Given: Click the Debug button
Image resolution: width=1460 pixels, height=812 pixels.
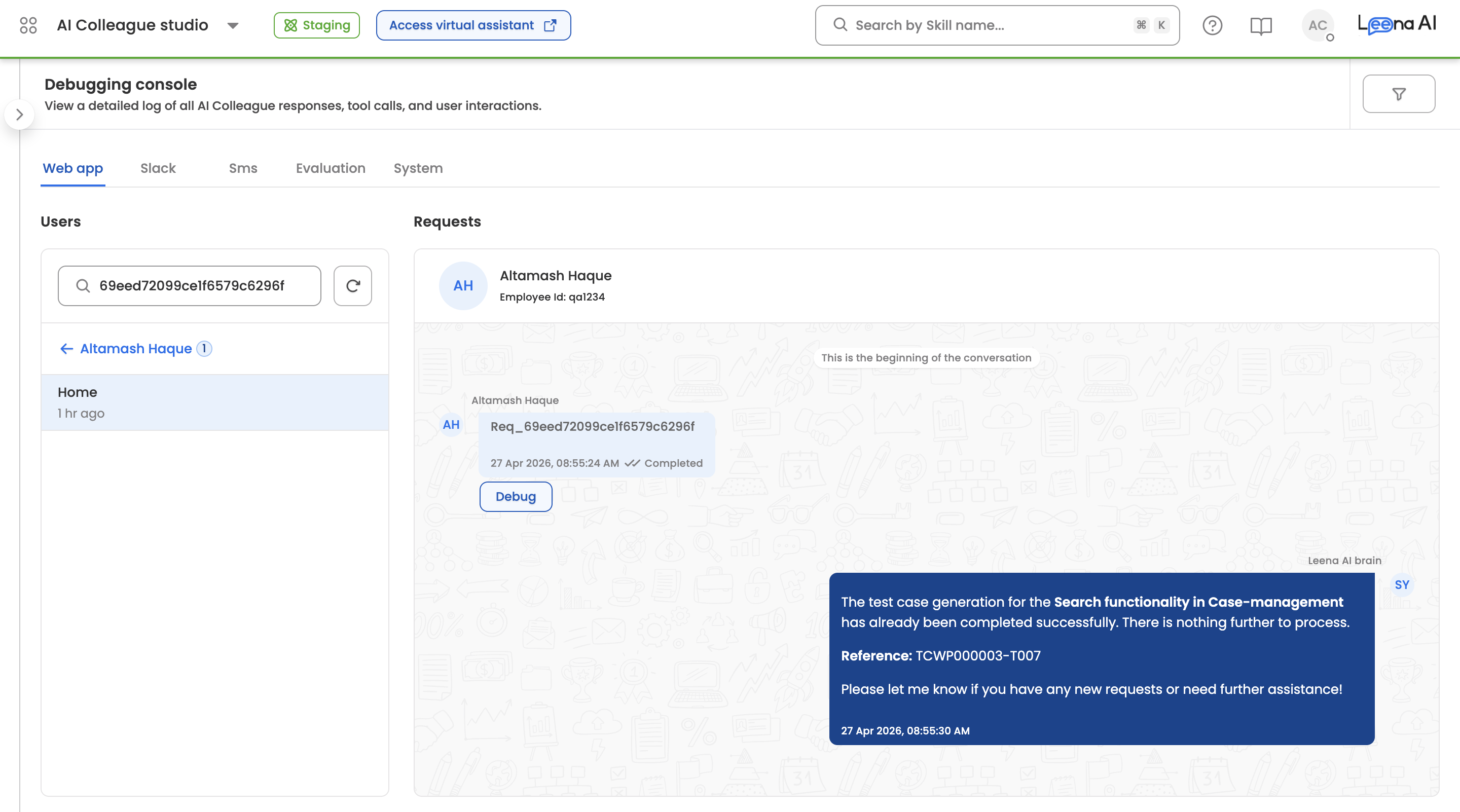Looking at the screenshot, I should click(x=515, y=496).
